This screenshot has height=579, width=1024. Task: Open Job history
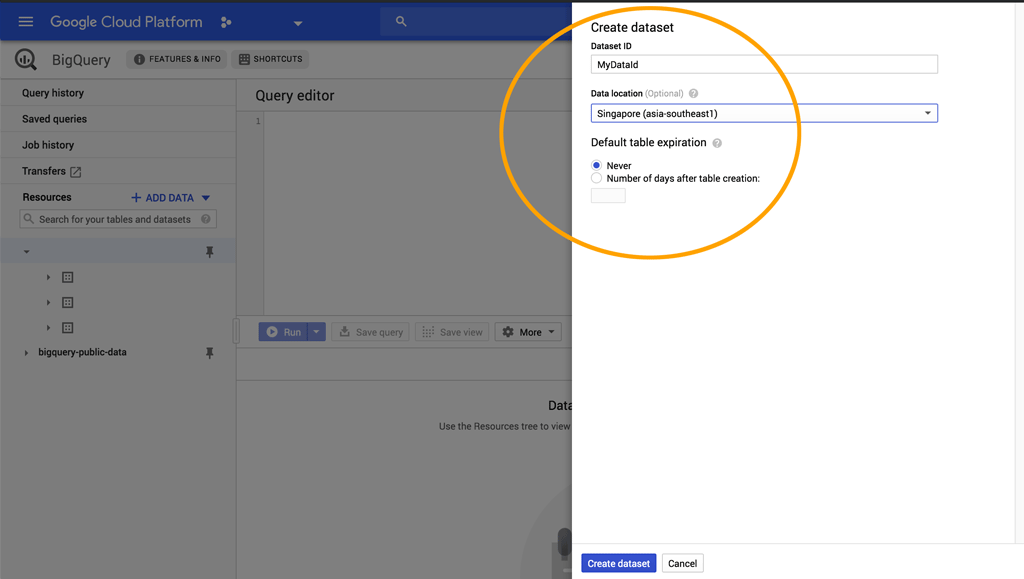48,145
